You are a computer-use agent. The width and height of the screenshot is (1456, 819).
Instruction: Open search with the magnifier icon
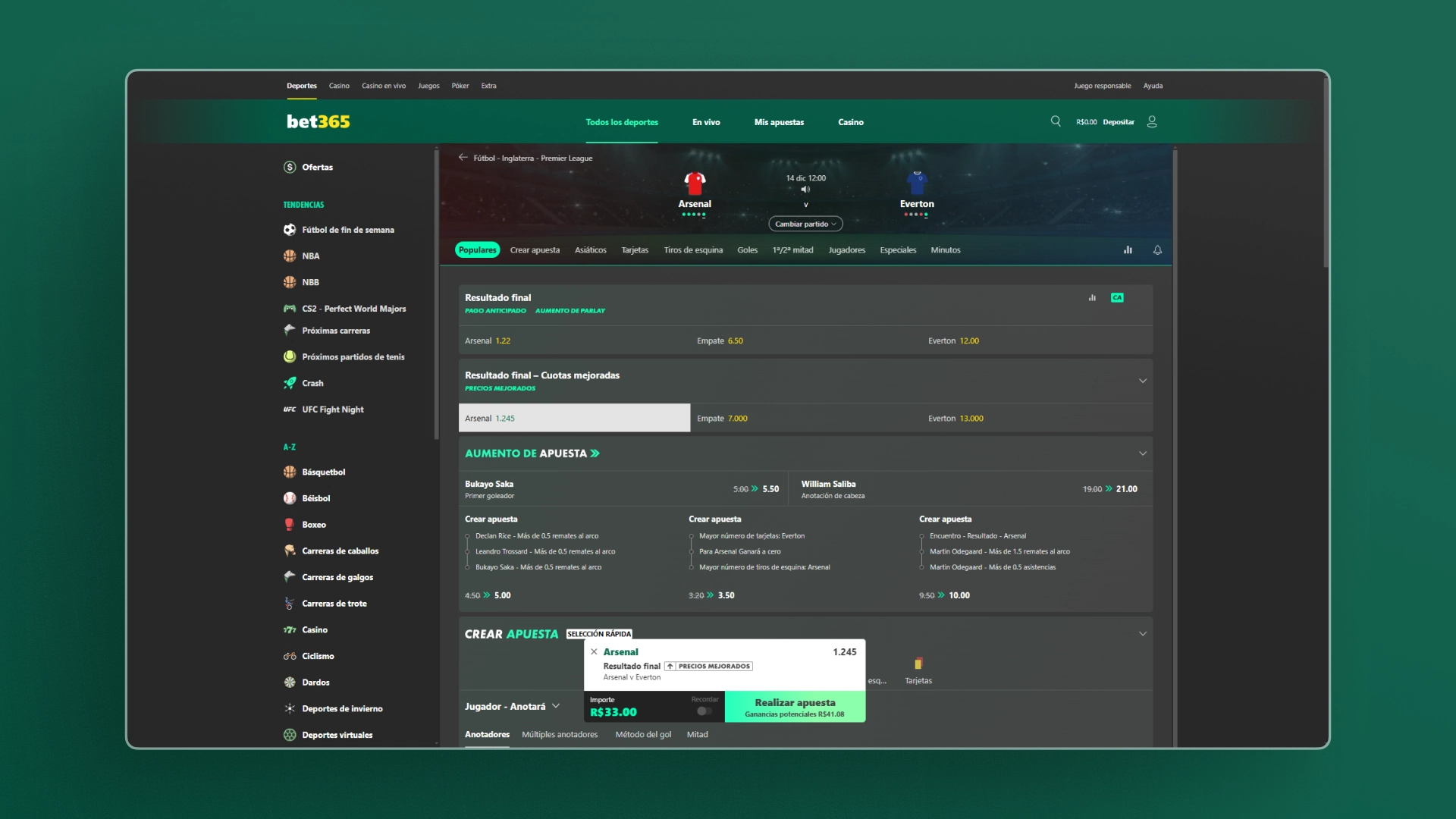[x=1055, y=121]
